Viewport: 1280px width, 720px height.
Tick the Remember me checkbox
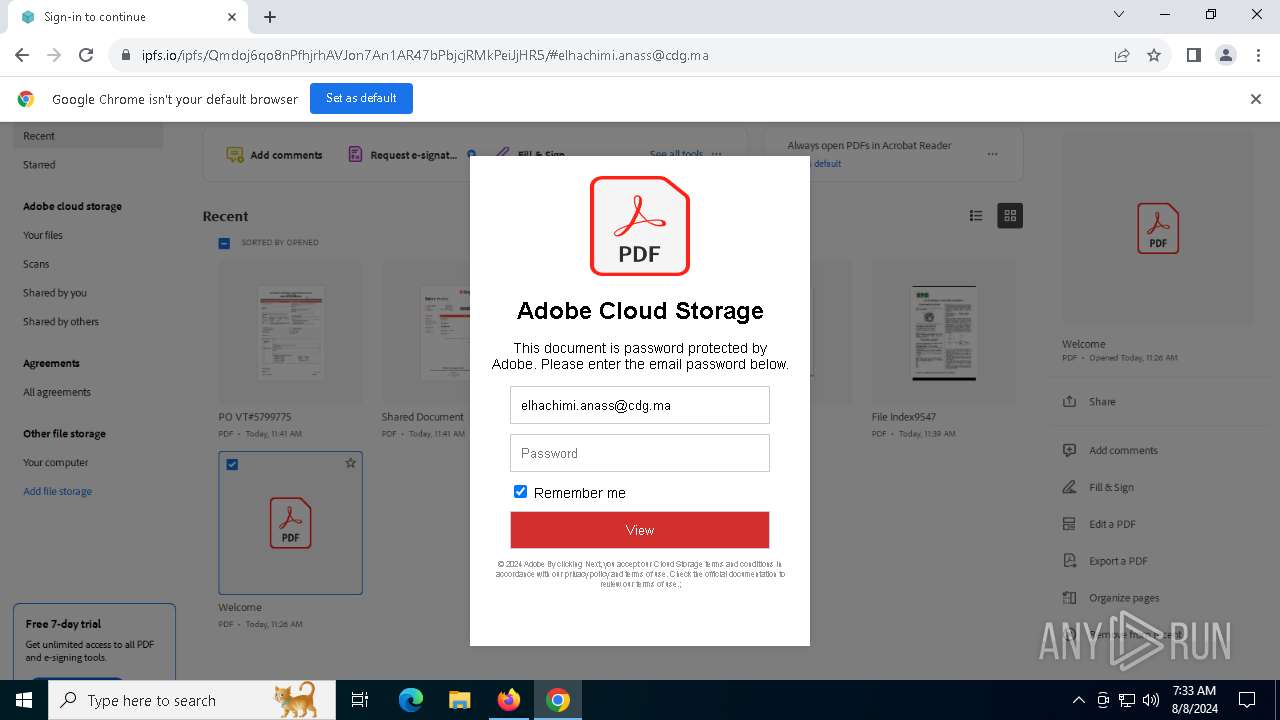(520, 492)
